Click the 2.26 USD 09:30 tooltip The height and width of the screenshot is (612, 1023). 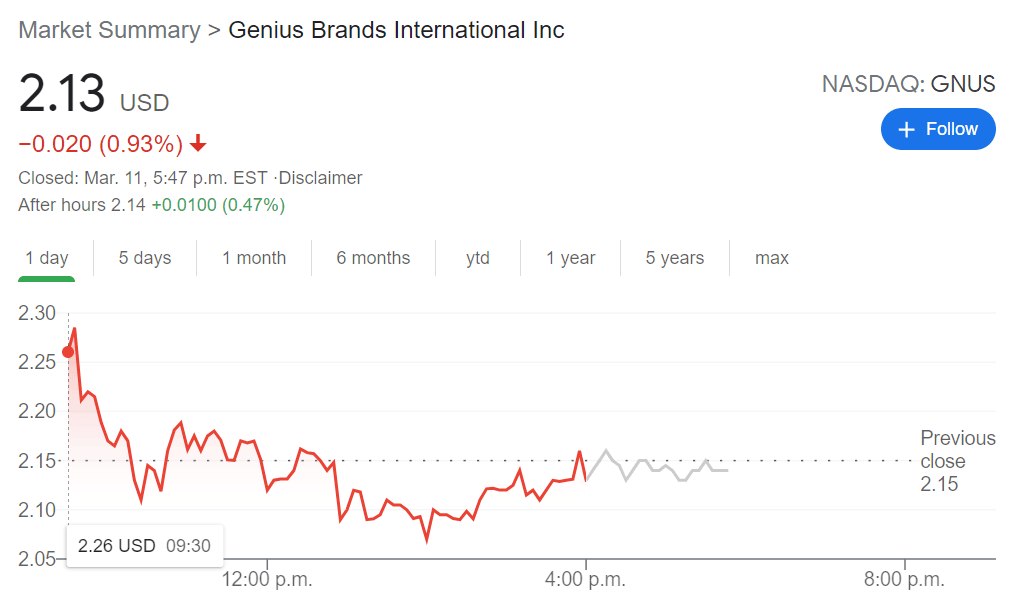click(145, 546)
